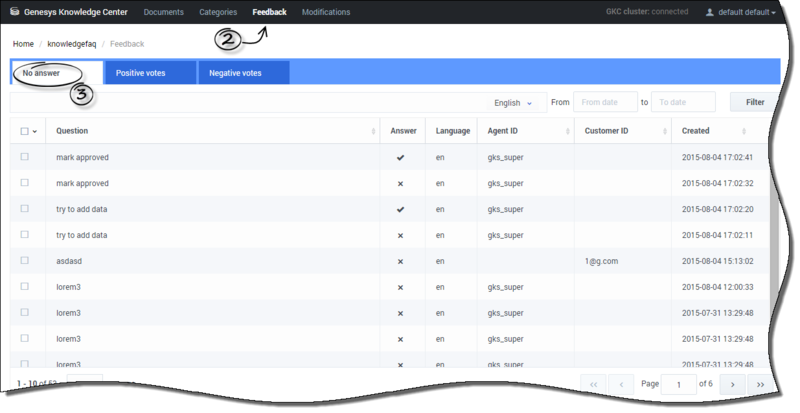The image size is (800, 413).
Task: Click the X answer icon in asdasd row
Action: [400, 261]
